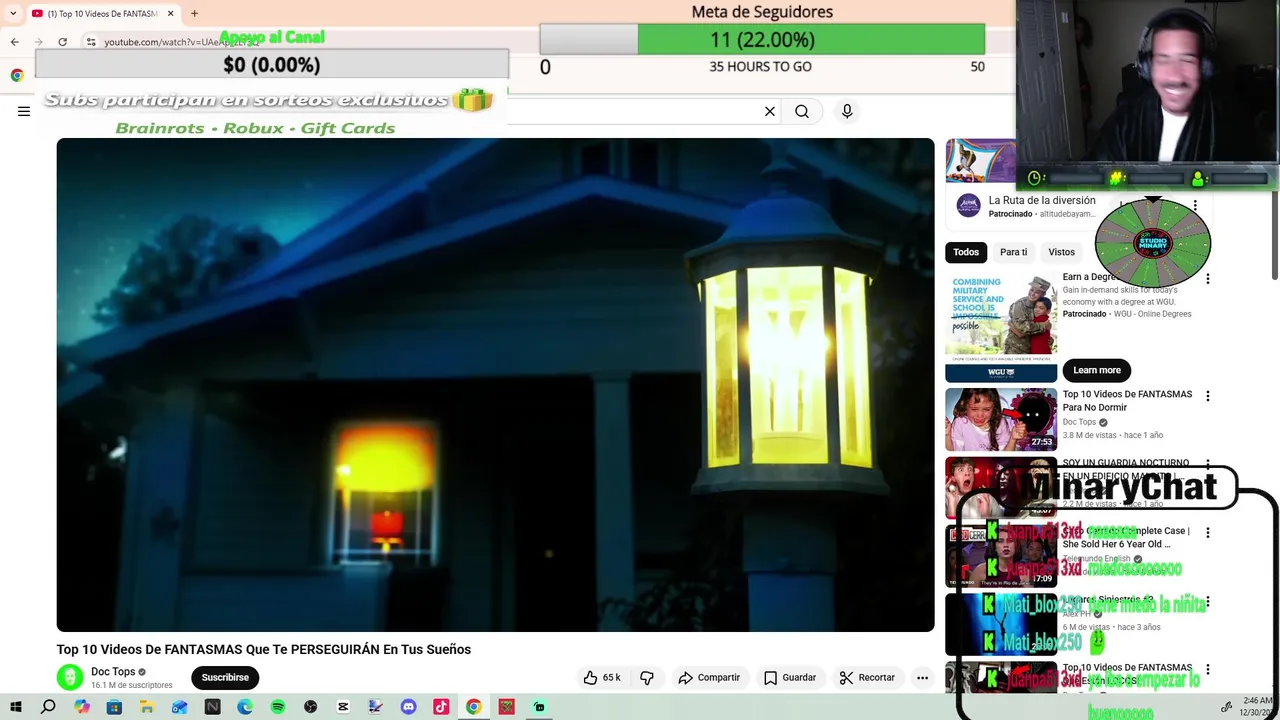Click the YouTube search magnifier button

tap(802, 111)
